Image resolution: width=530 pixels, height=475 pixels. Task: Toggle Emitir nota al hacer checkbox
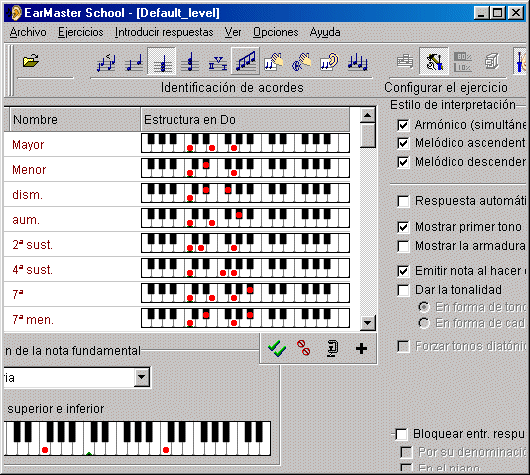403,271
